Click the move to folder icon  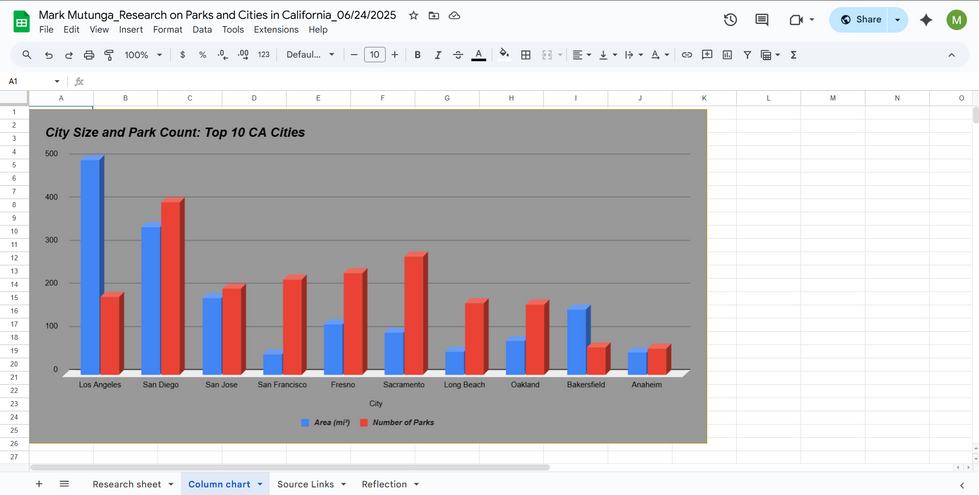pyautogui.click(x=434, y=16)
